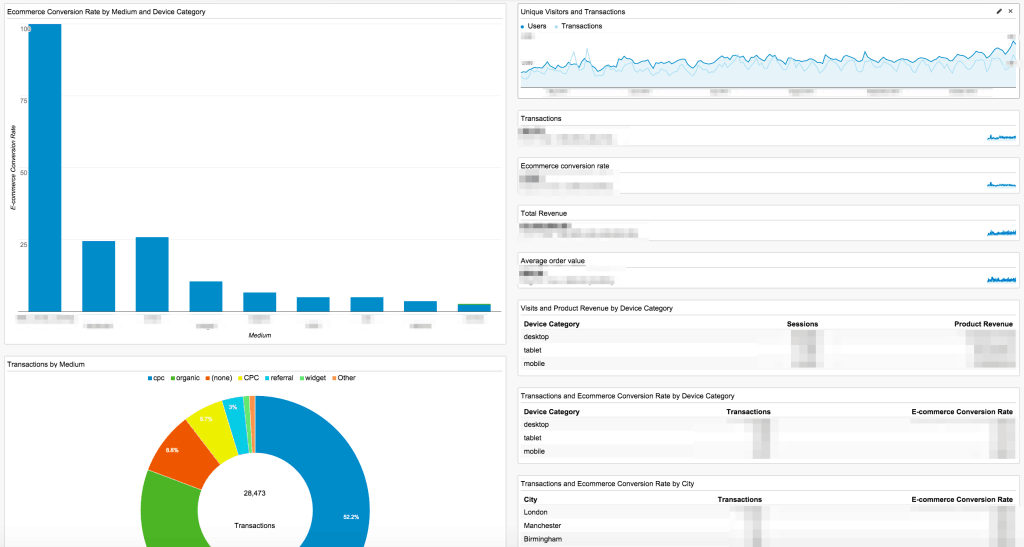This screenshot has width=1024, height=547.
Task: Open the Total Revenue sparkline
Action: pos(1002,232)
